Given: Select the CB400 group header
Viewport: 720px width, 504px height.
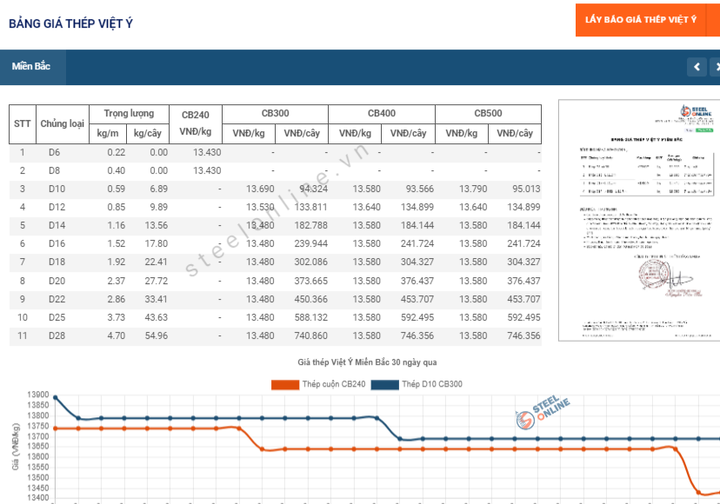Looking at the screenshot, I should tap(382, 114).
